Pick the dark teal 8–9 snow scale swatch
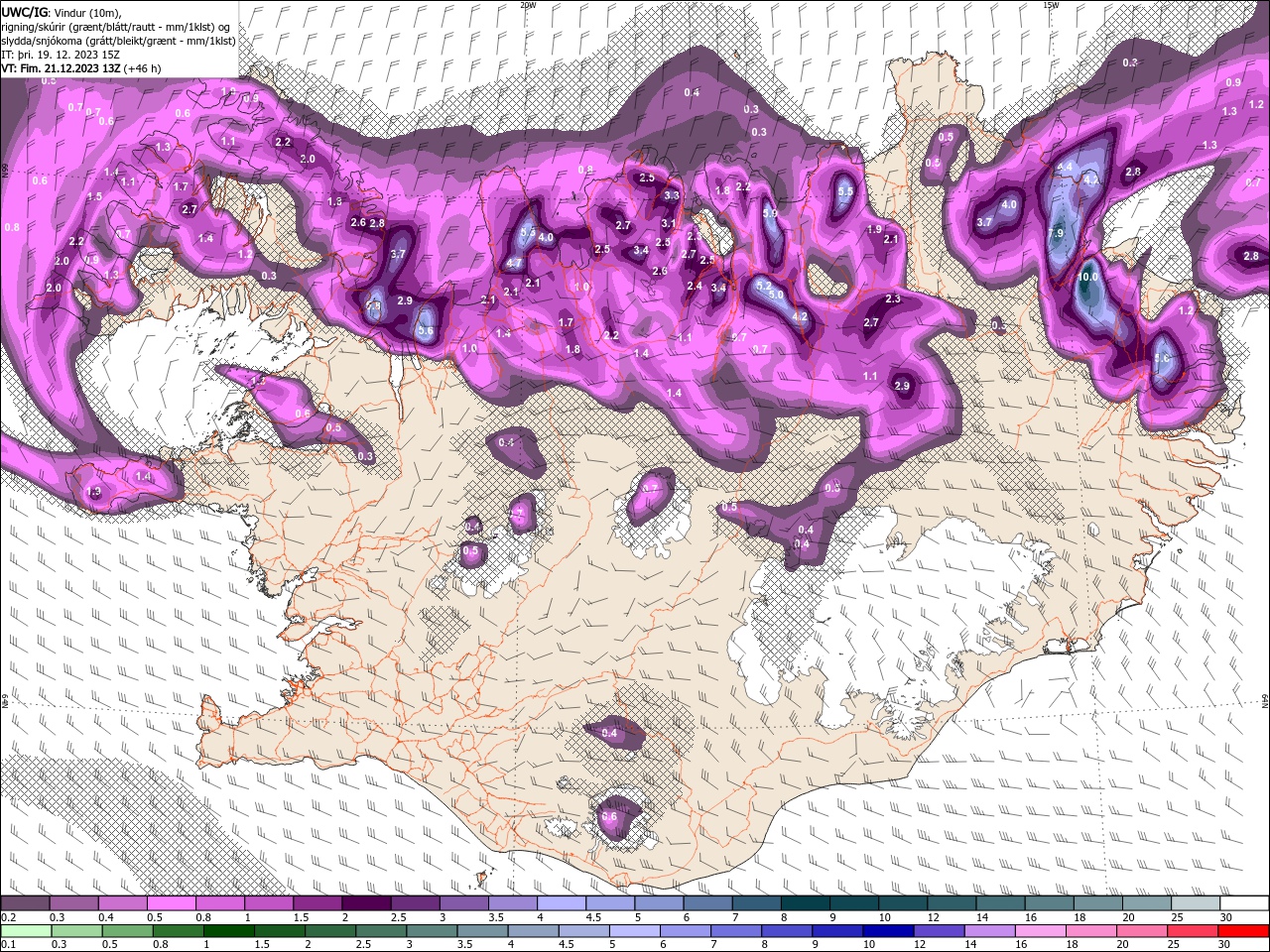 805,904
